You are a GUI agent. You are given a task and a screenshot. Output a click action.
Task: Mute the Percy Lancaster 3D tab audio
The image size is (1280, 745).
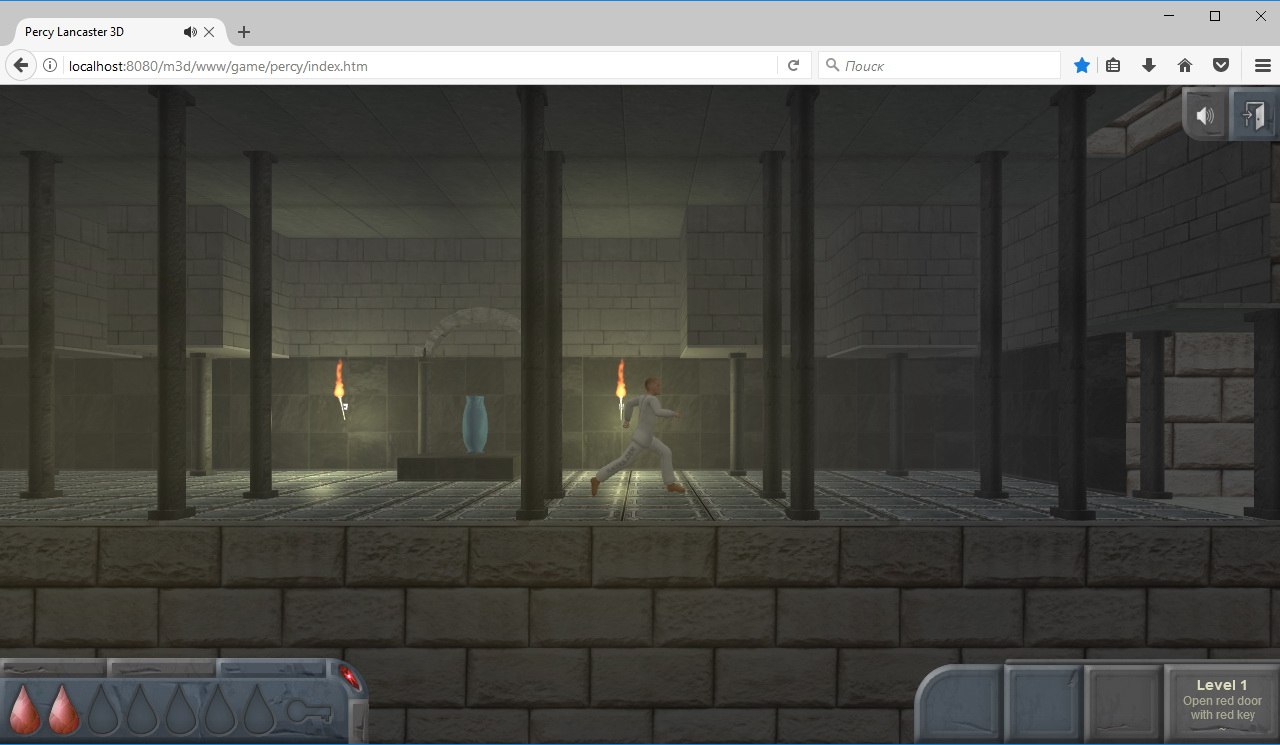coord(190,32)
